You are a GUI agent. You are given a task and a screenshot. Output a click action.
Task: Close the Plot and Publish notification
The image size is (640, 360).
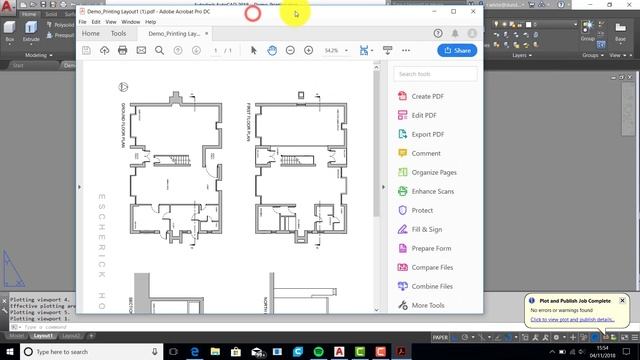point(622,301)
